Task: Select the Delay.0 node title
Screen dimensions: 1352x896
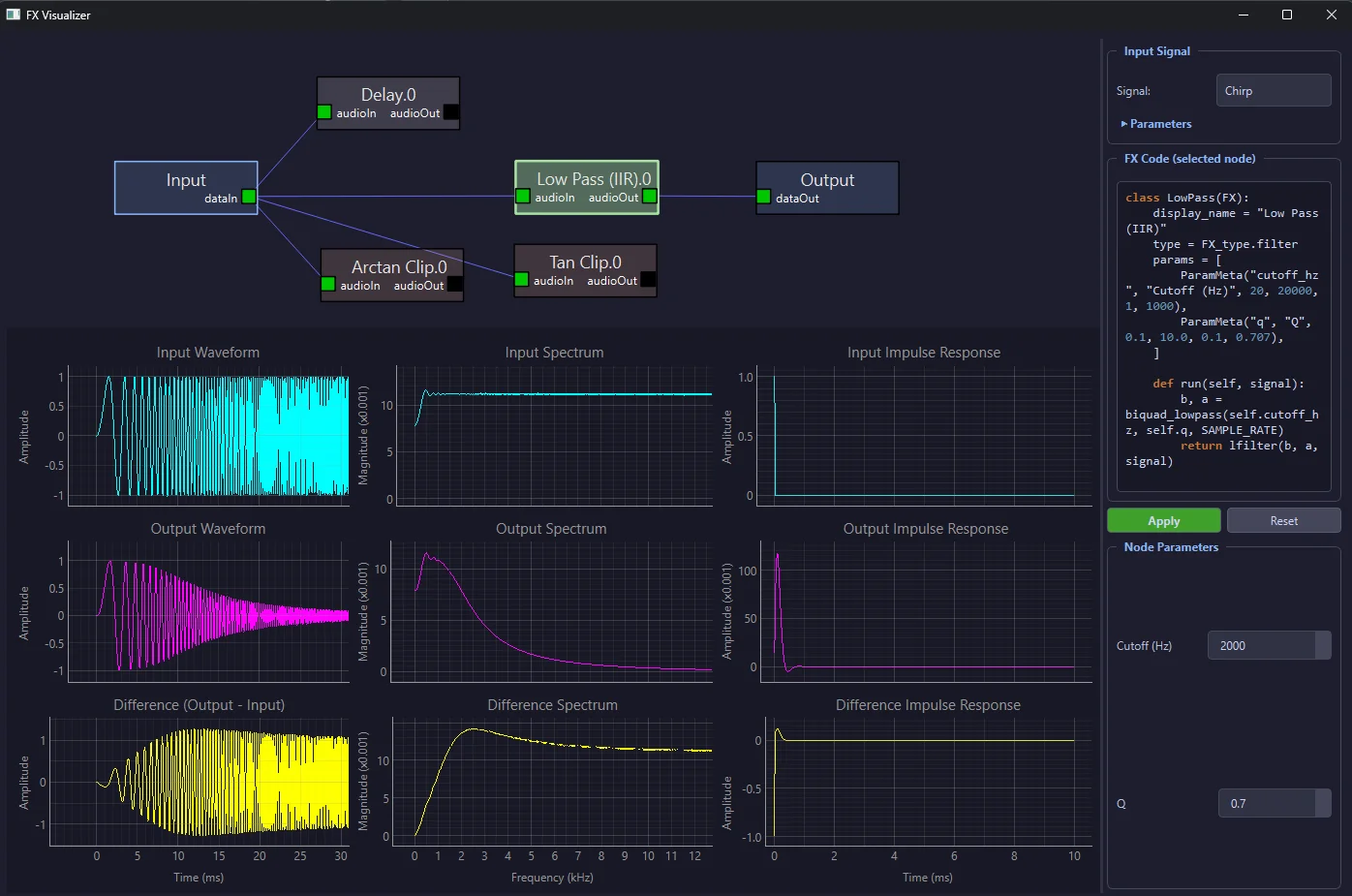Action: point(388,95)
